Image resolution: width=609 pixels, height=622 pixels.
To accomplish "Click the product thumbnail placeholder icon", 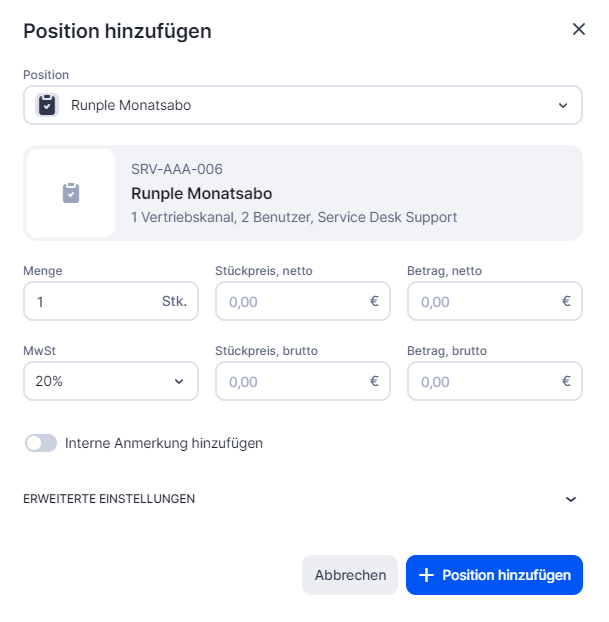I will tap(71, 193).
